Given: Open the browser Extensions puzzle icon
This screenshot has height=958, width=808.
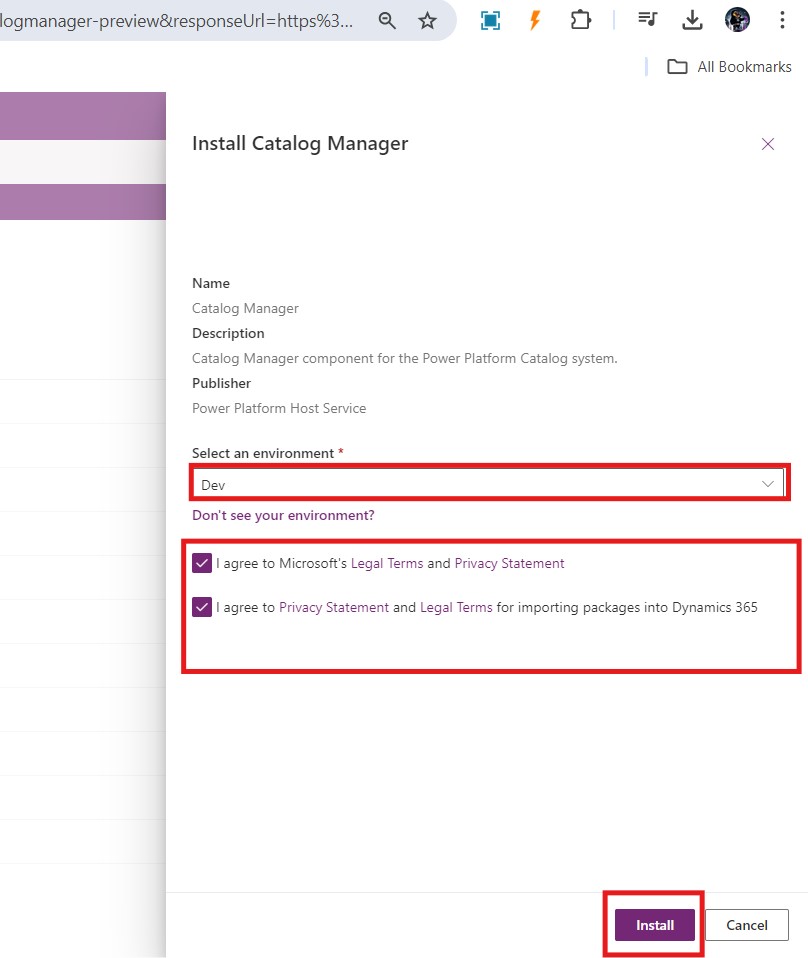Looking at the screenshot, I should (x=580, y=20).
